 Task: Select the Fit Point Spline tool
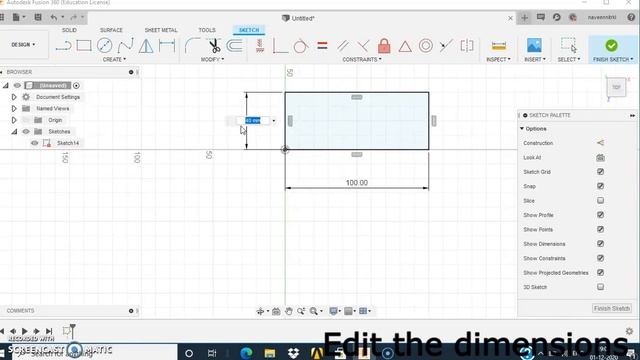(125, 46)
